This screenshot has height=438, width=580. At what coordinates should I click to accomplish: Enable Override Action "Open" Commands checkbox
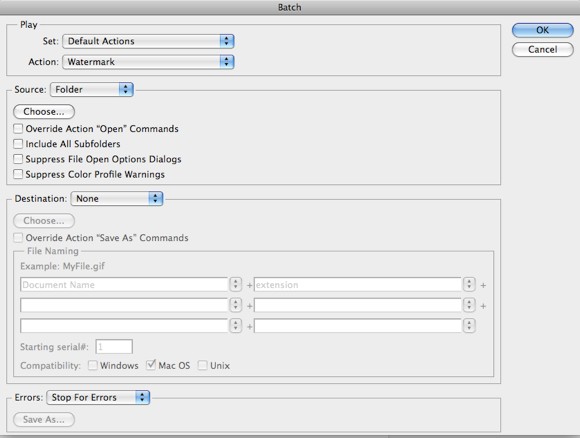18,129
